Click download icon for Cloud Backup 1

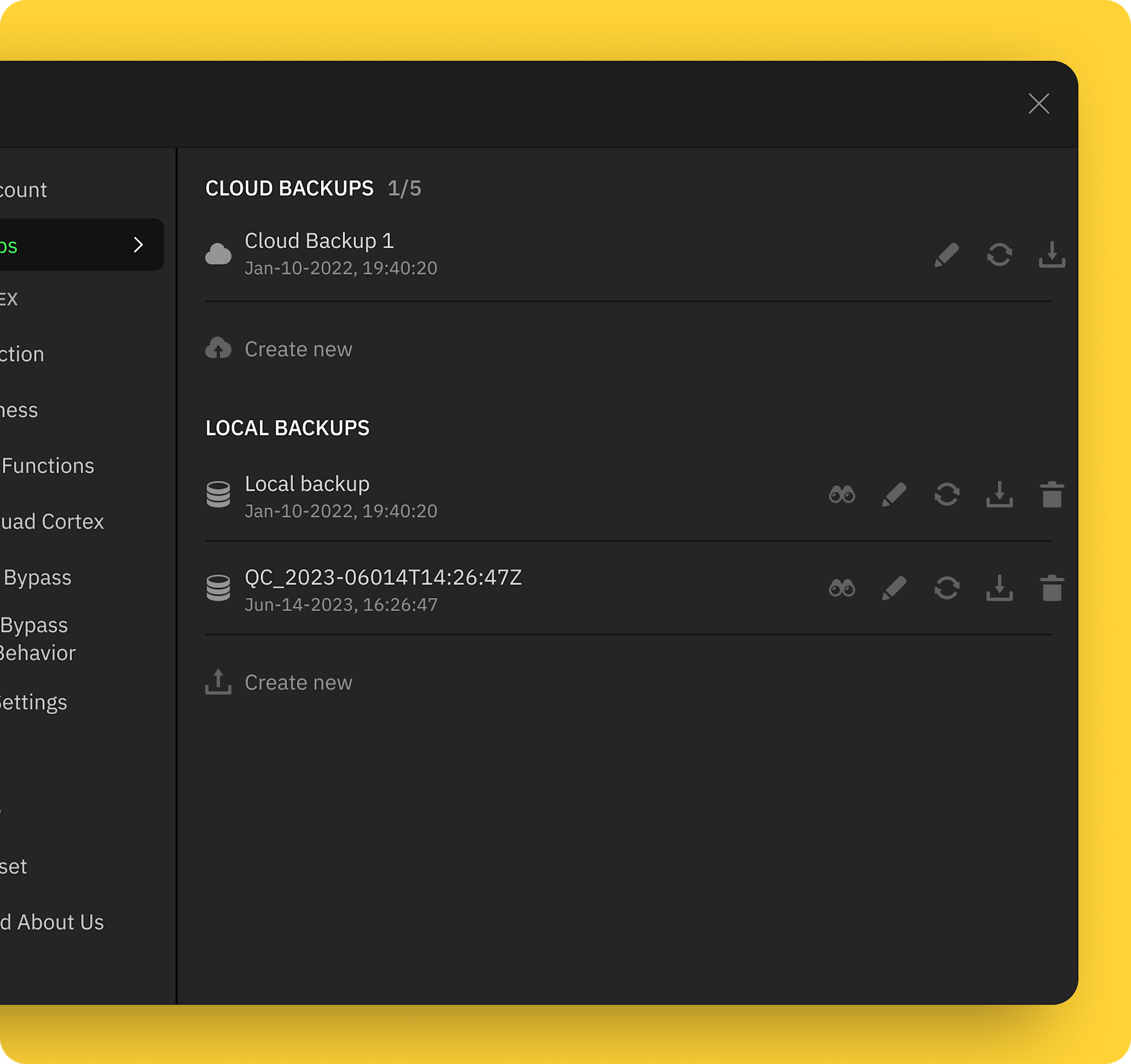point(1051,255)
